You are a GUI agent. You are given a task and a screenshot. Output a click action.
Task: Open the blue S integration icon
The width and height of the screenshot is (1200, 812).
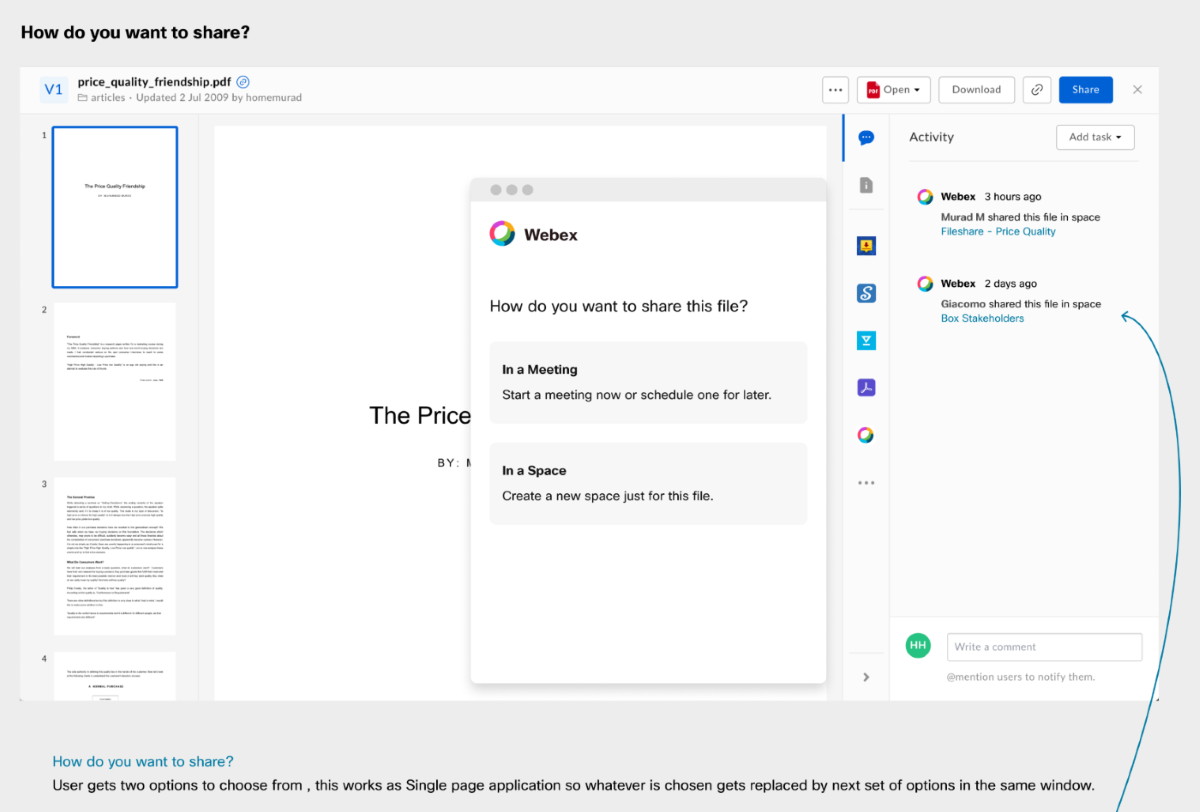(866, 293)
